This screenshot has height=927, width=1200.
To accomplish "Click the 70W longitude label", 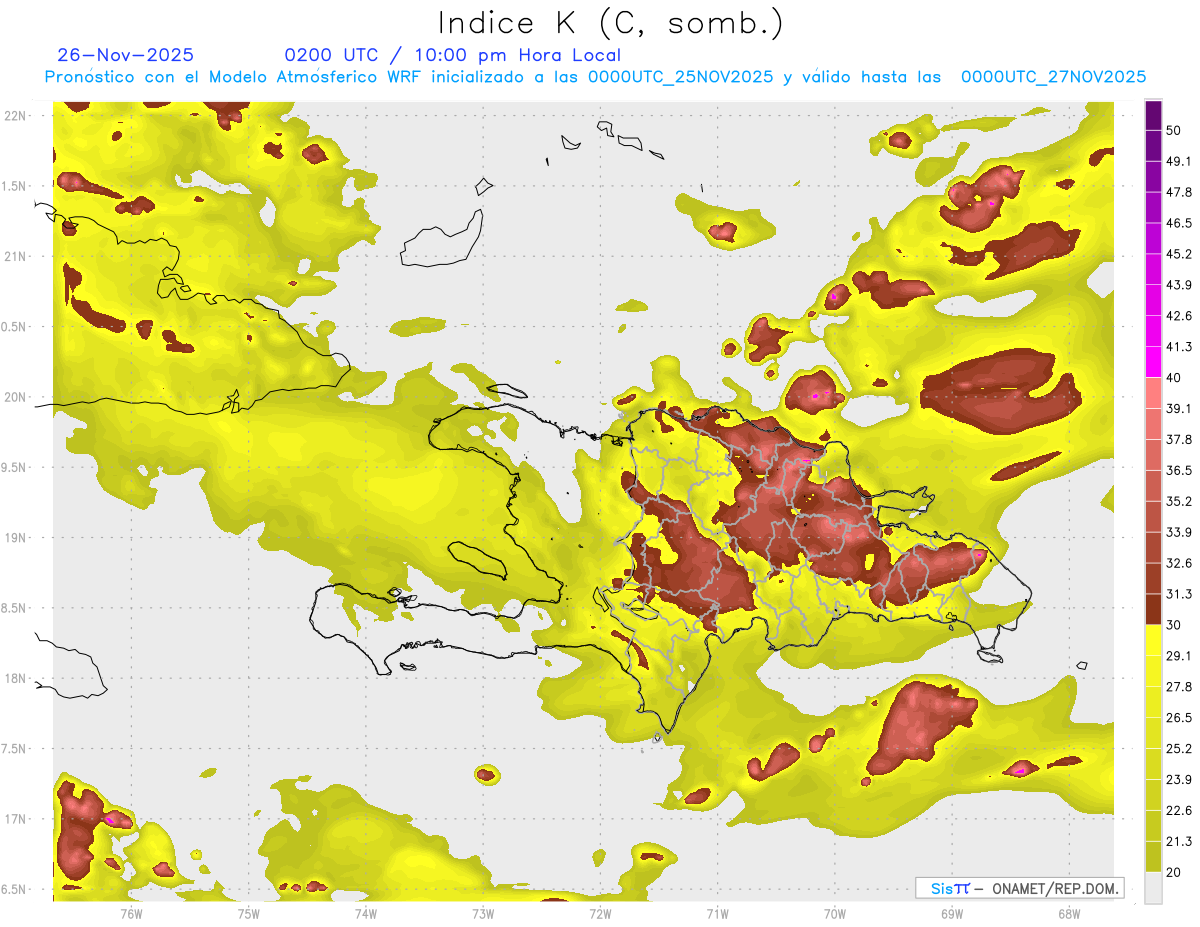I will [x=834, y=913].
